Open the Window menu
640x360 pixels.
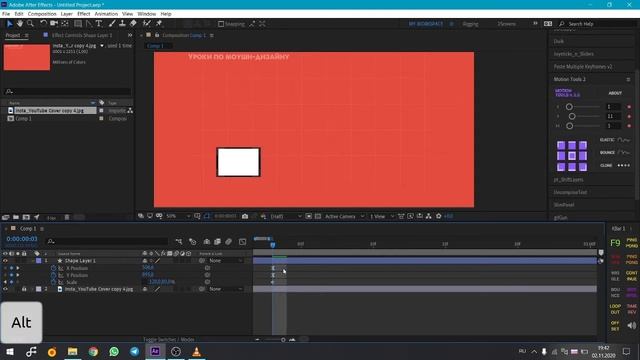click(x=147, y=14)
